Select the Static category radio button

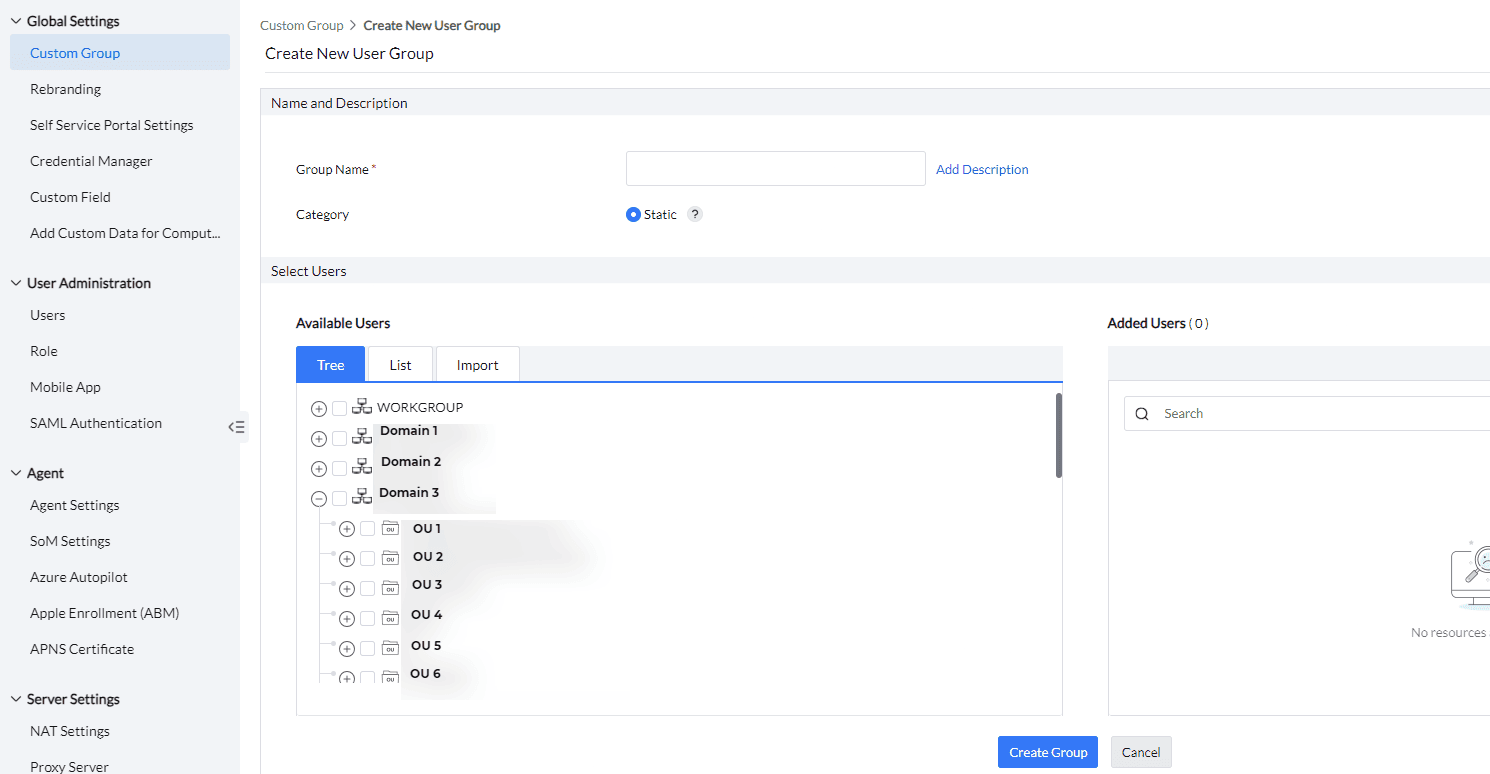(632, 213)
